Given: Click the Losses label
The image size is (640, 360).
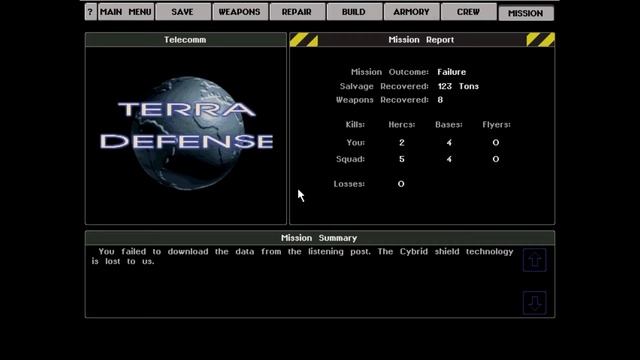Looking at the screenshot, I should 349,184.
